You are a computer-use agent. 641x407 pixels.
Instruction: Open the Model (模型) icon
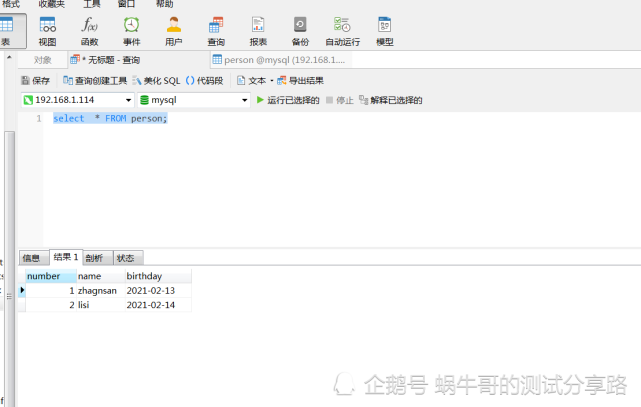tap(385, 31)
